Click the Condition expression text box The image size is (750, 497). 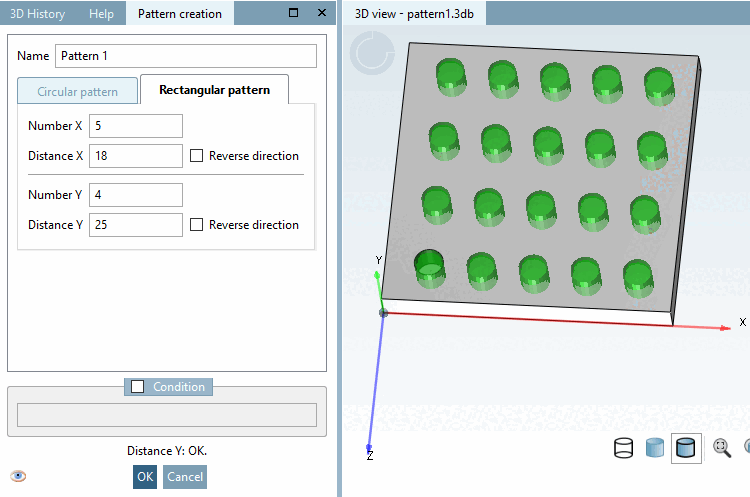click(x=167, y=415)
